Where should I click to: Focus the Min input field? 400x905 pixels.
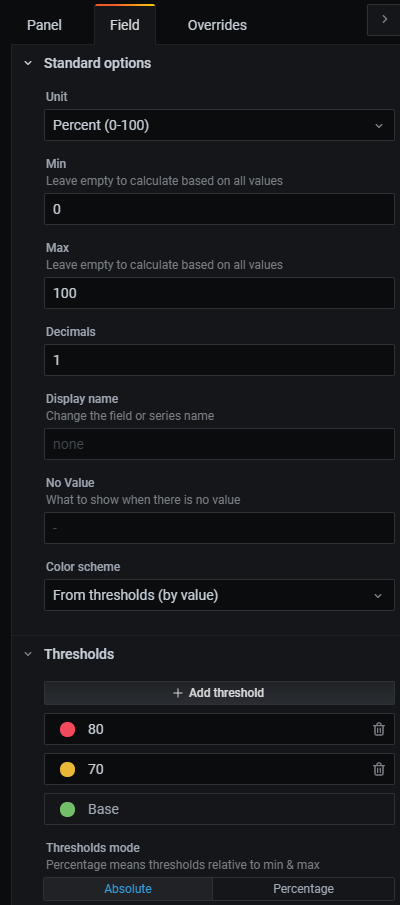[x=219, y=209]
